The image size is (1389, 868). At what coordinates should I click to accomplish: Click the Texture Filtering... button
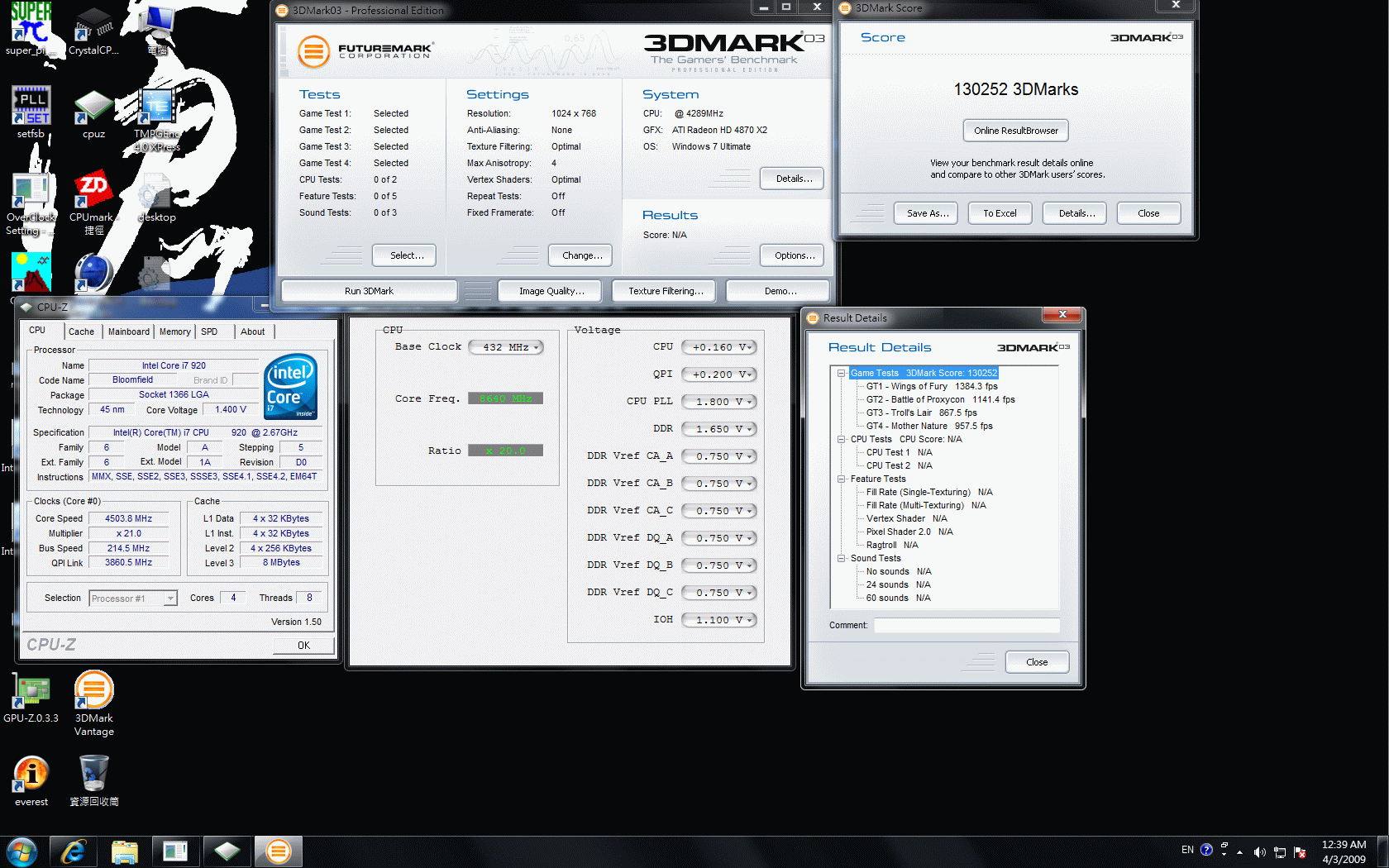[666, 291]
